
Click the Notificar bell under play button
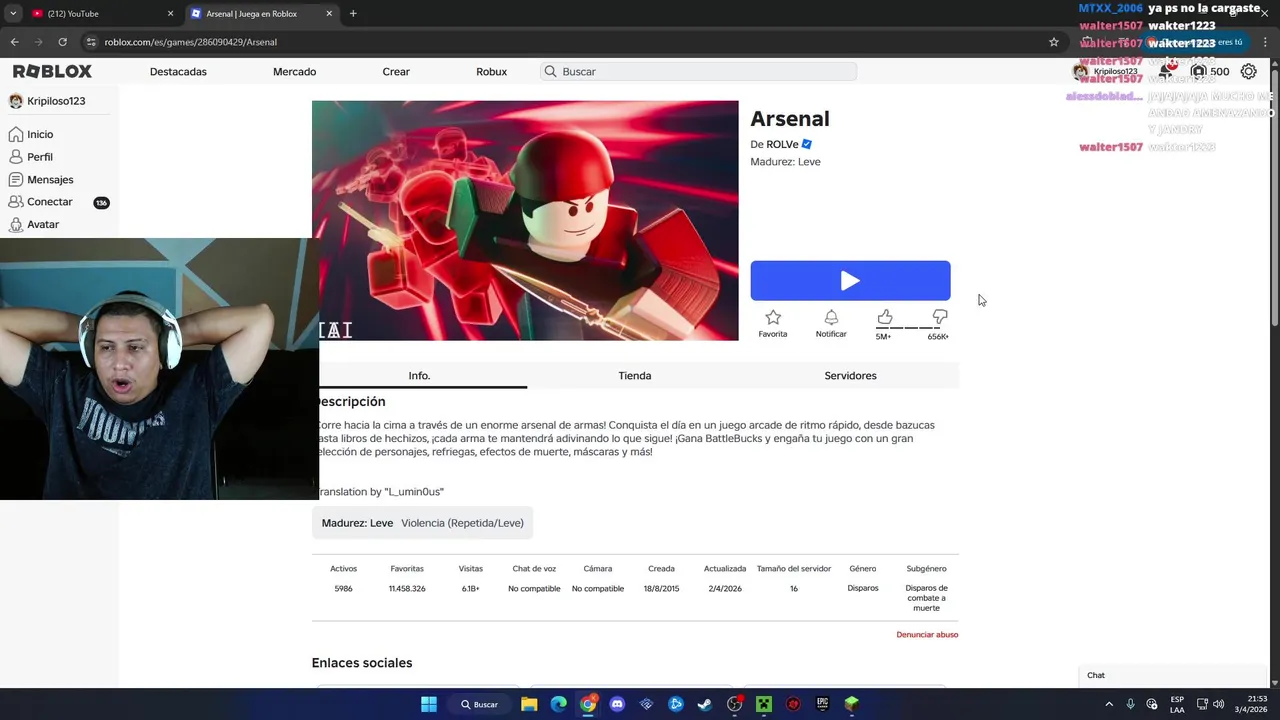point(831,318)
